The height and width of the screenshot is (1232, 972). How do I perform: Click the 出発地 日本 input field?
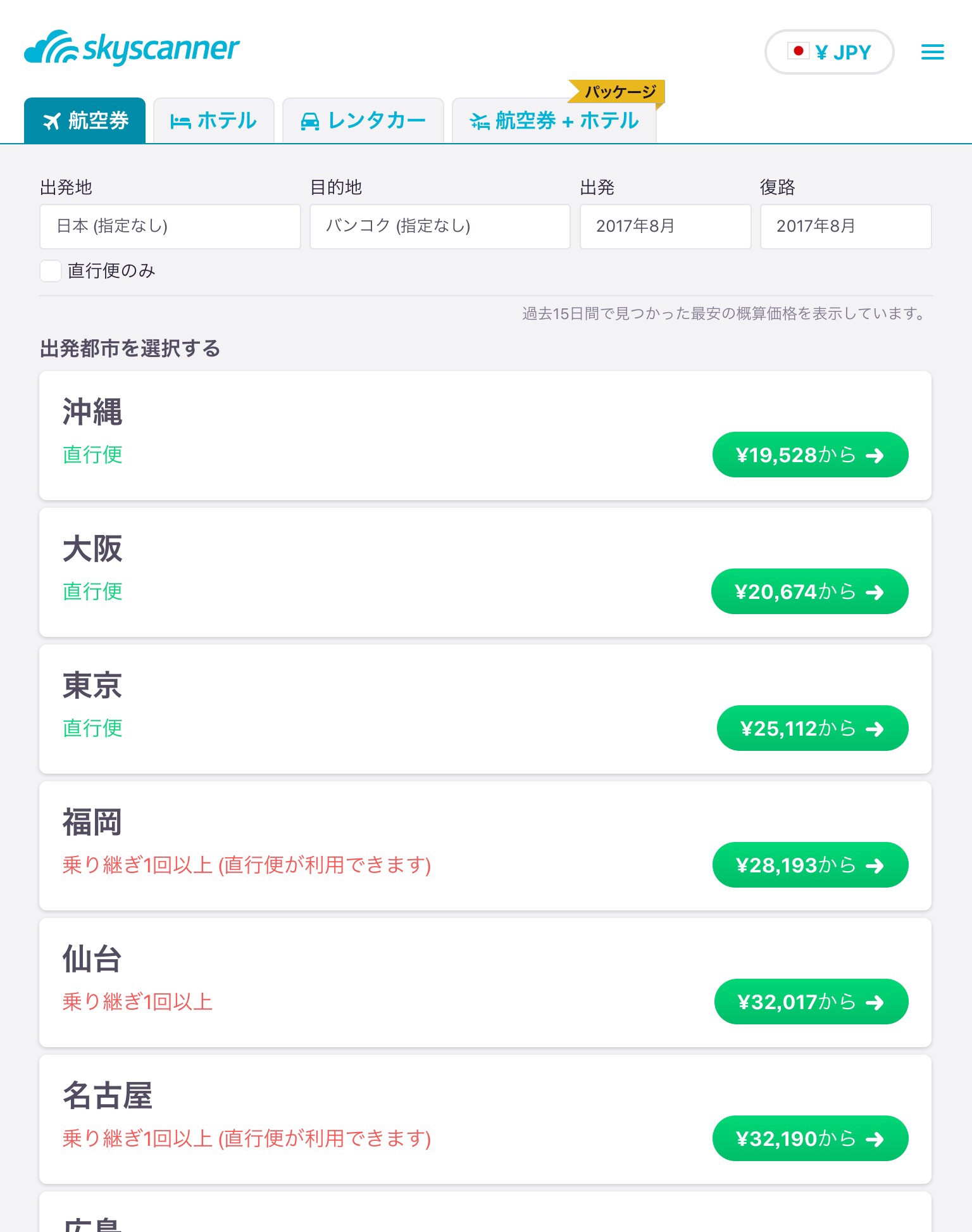pyautogui.click(x=170, y=226)
